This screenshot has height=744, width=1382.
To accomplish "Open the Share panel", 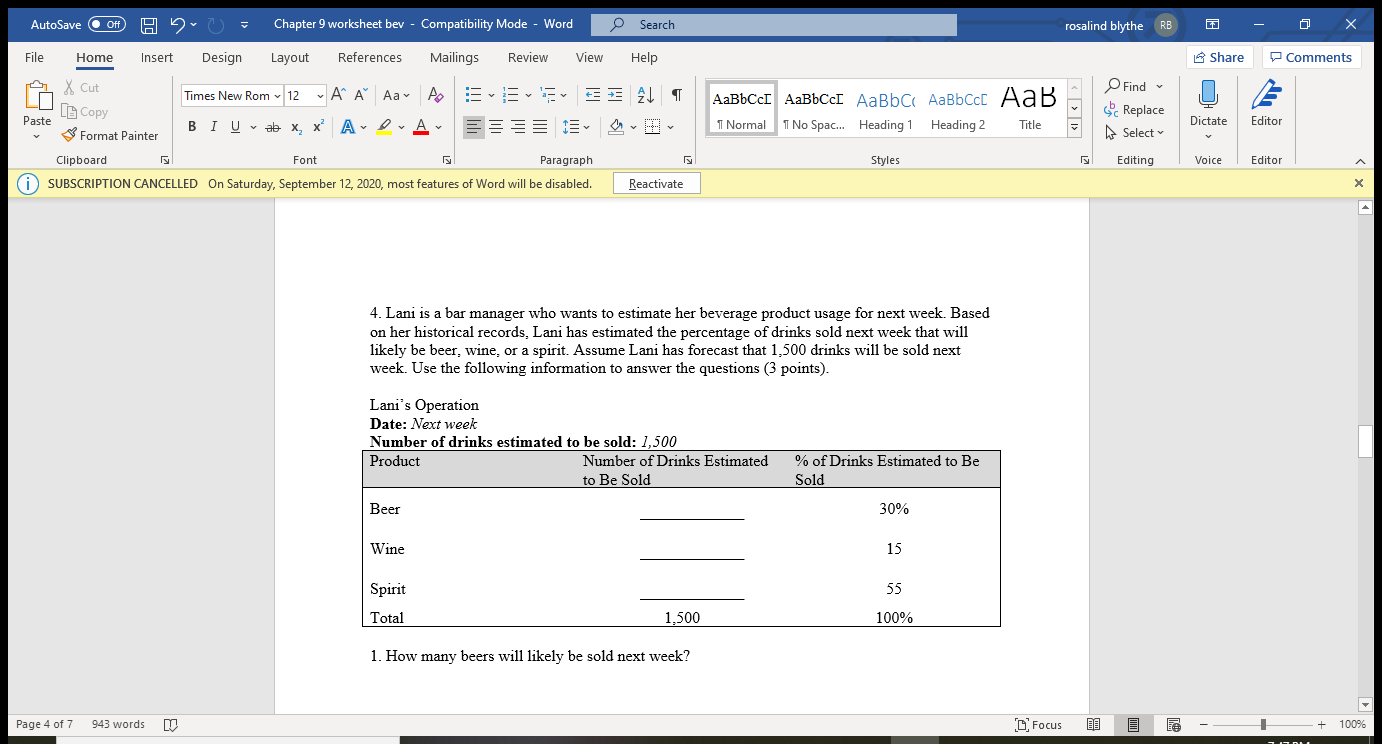I will 1219,57.
